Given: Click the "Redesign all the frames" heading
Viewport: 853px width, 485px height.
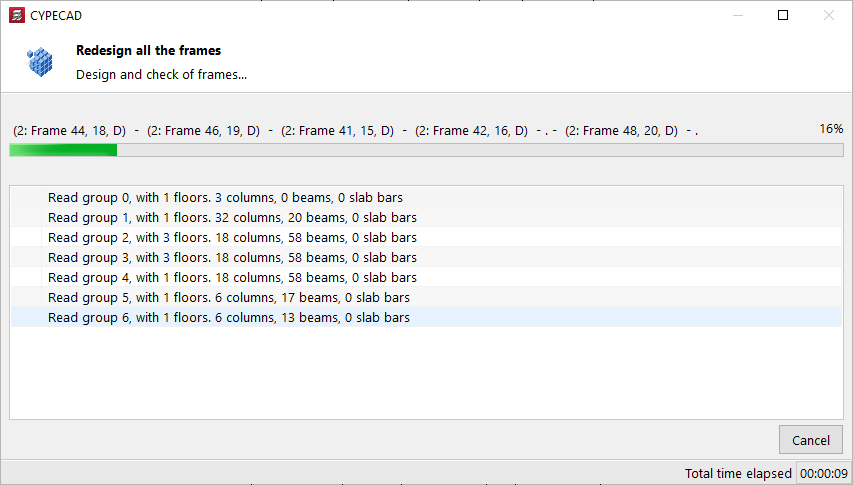Looking at the screenshot, I should (148, 50).
